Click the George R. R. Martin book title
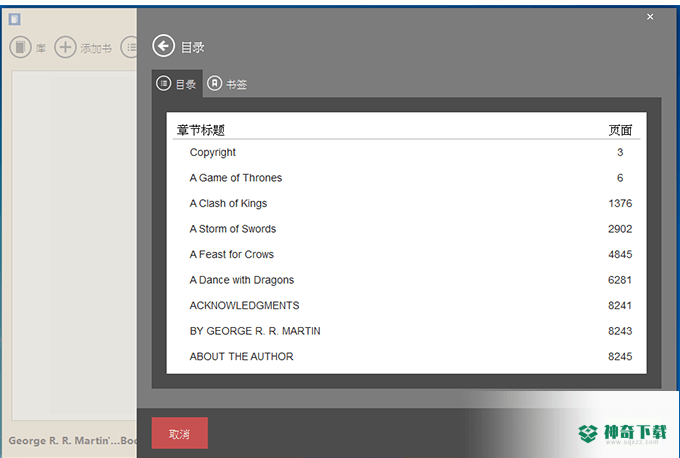The height and width of the screenshot is (458, 680). pos(72,441)
